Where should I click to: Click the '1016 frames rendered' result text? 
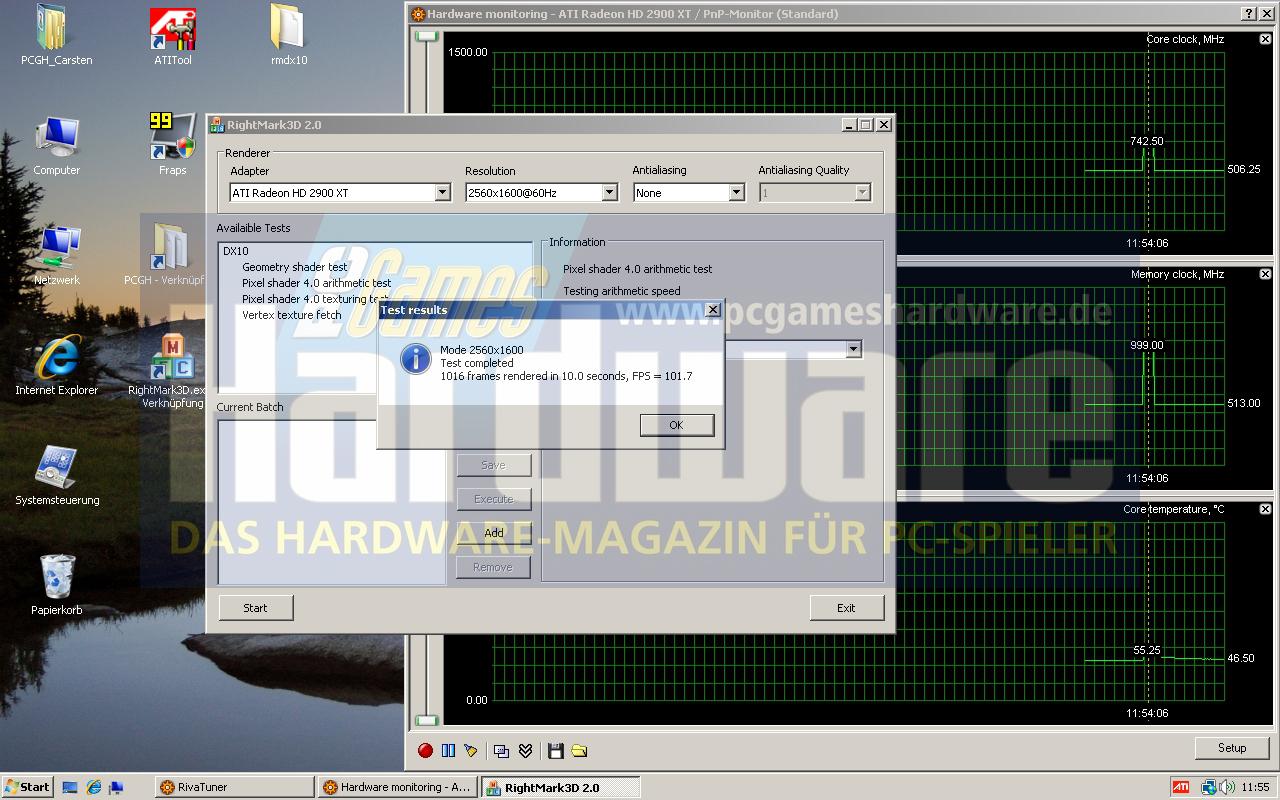566,376
